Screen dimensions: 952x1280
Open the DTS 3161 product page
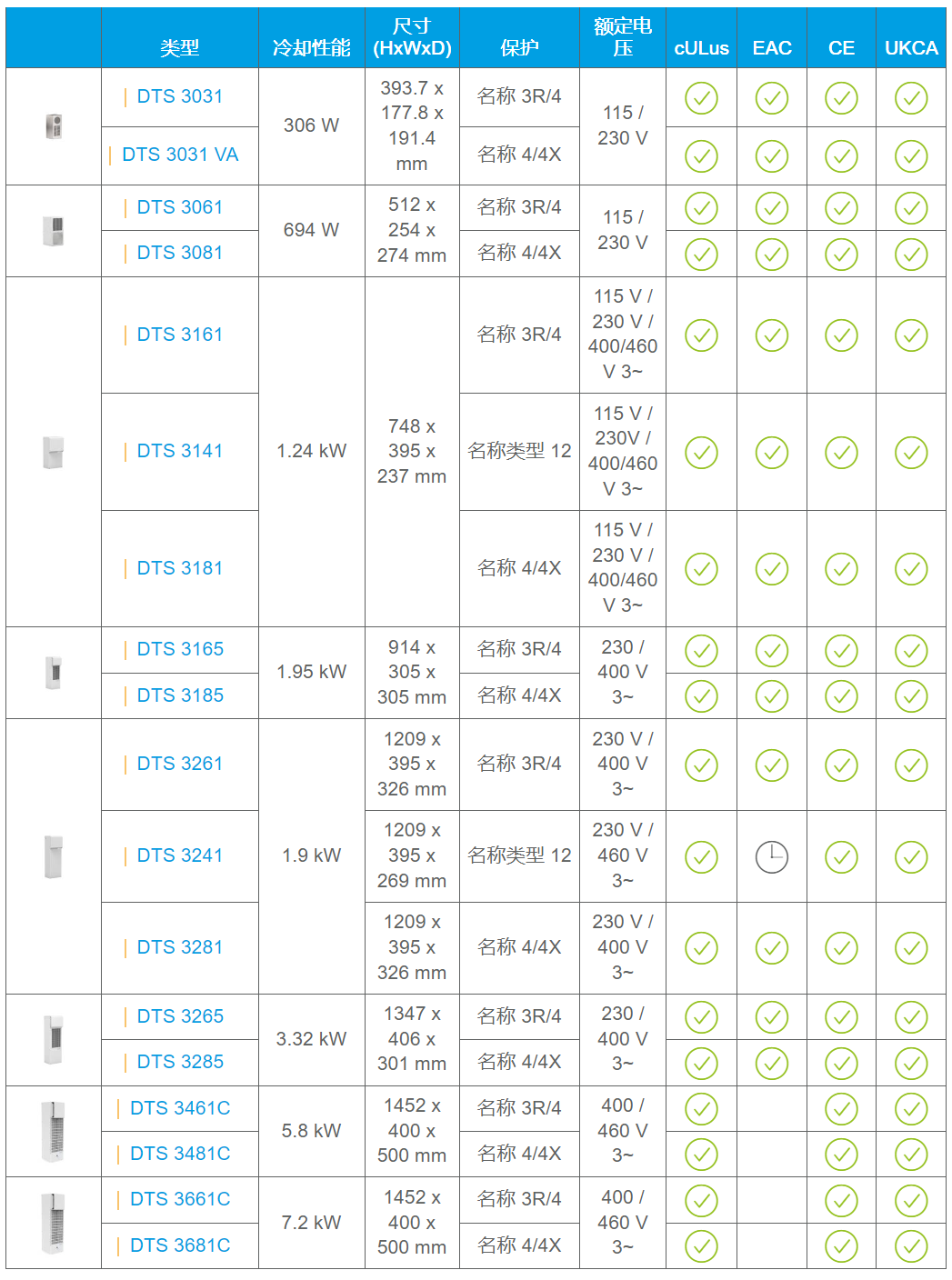pos(179,335)
